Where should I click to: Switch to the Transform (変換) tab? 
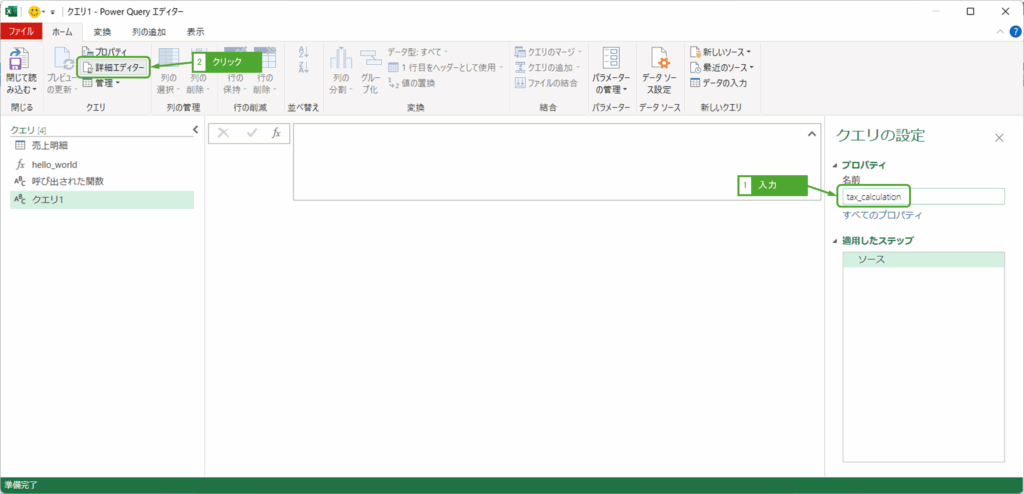point(102,32)
